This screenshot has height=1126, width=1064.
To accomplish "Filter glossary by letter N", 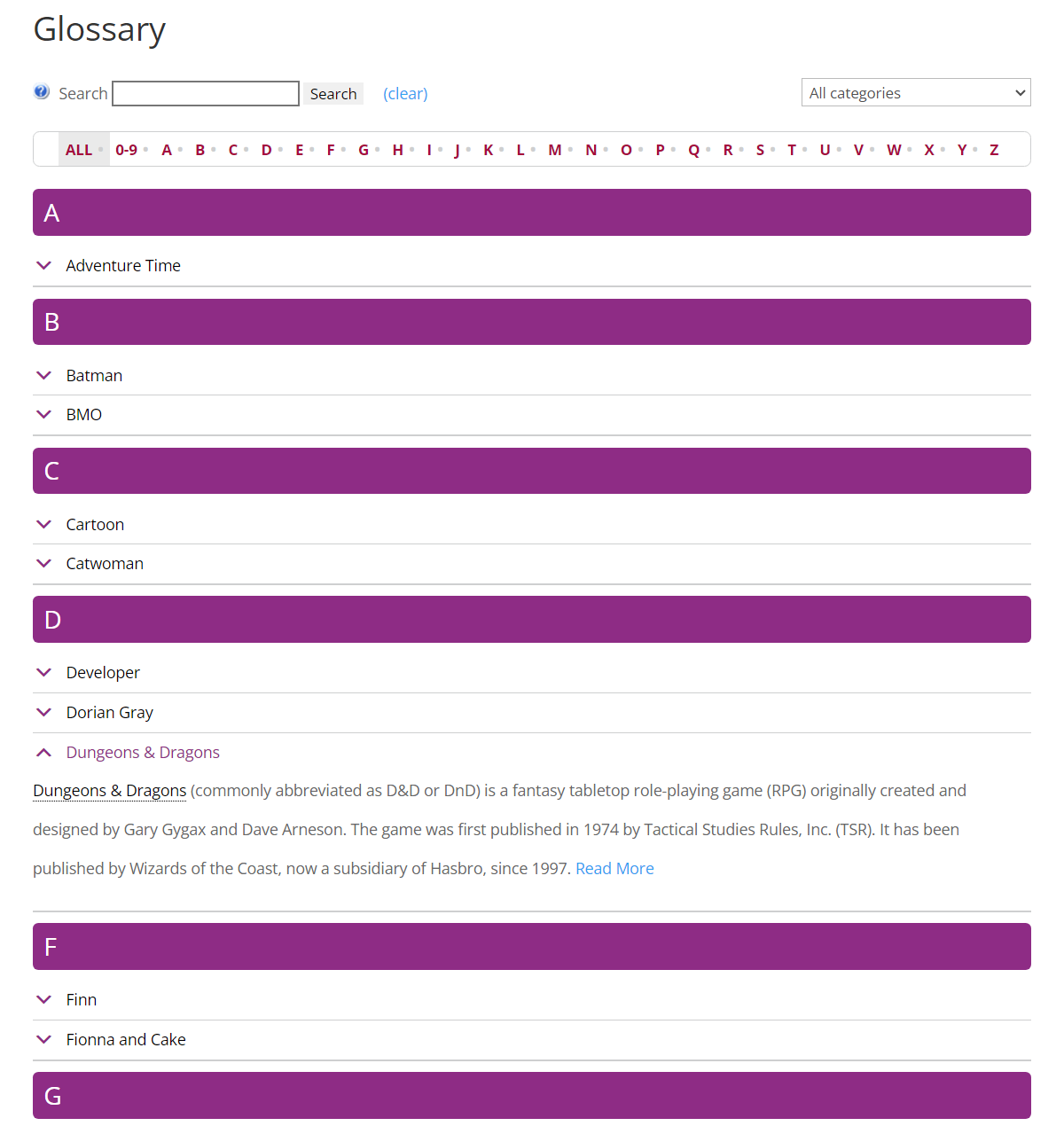I will 591,150.
